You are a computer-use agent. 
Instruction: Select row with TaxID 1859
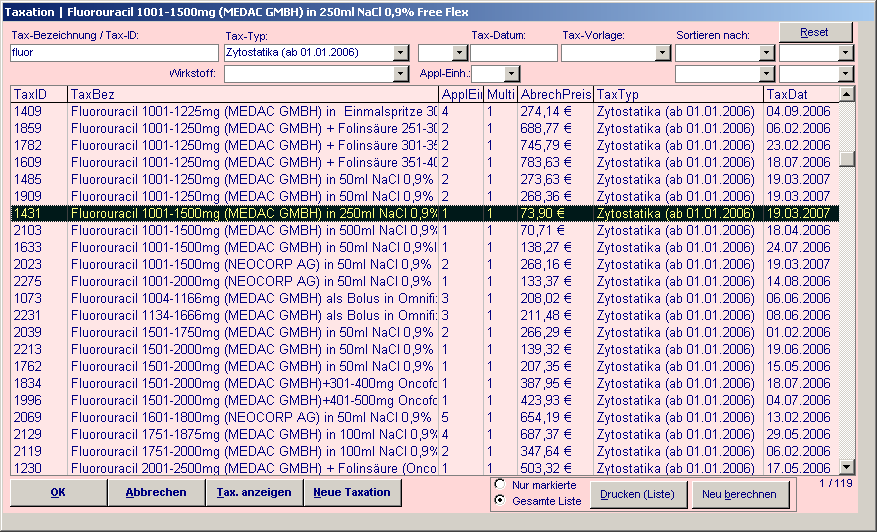tap(425, 128)
